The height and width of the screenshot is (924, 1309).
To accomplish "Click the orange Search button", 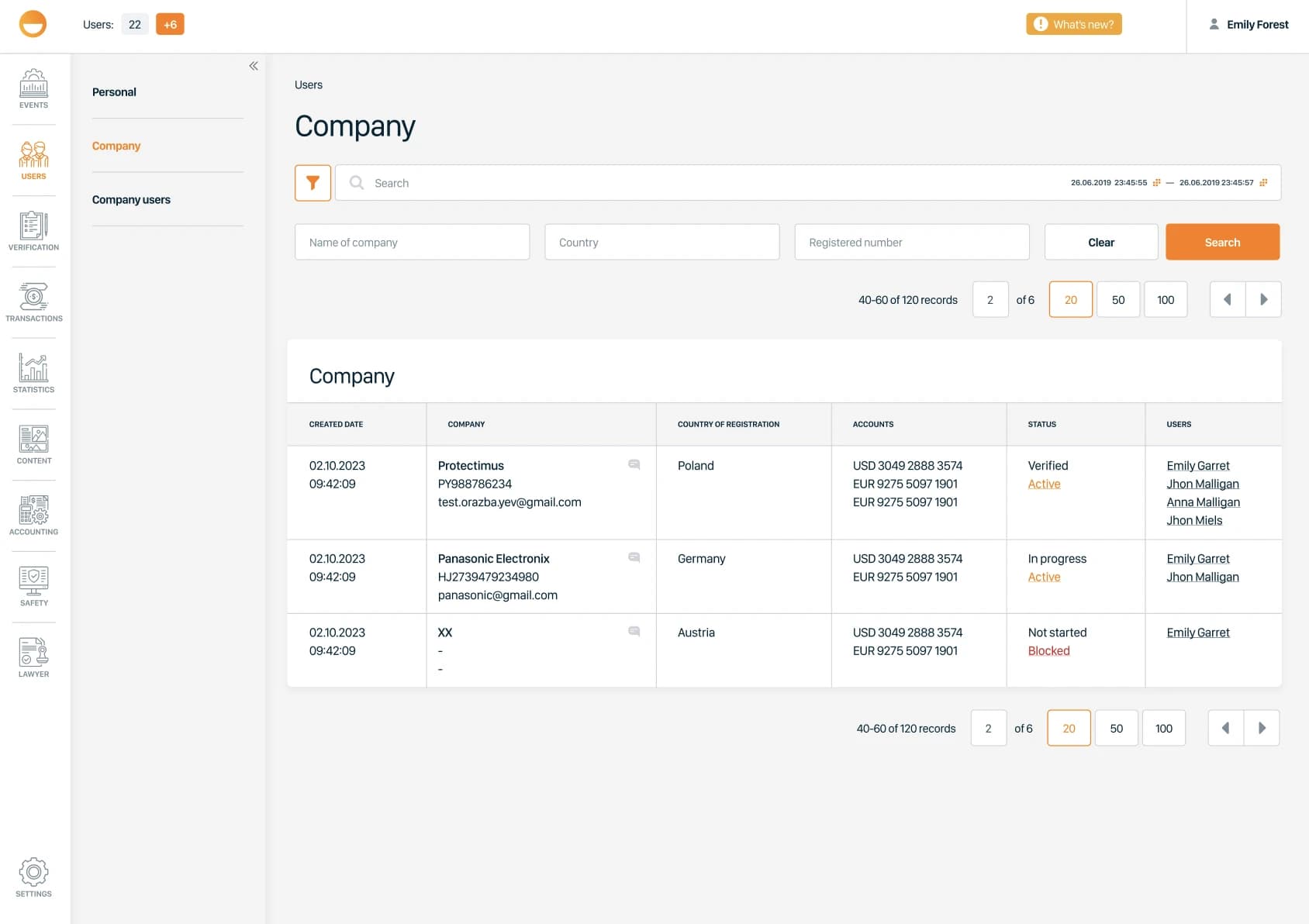I will (1222, 242).
